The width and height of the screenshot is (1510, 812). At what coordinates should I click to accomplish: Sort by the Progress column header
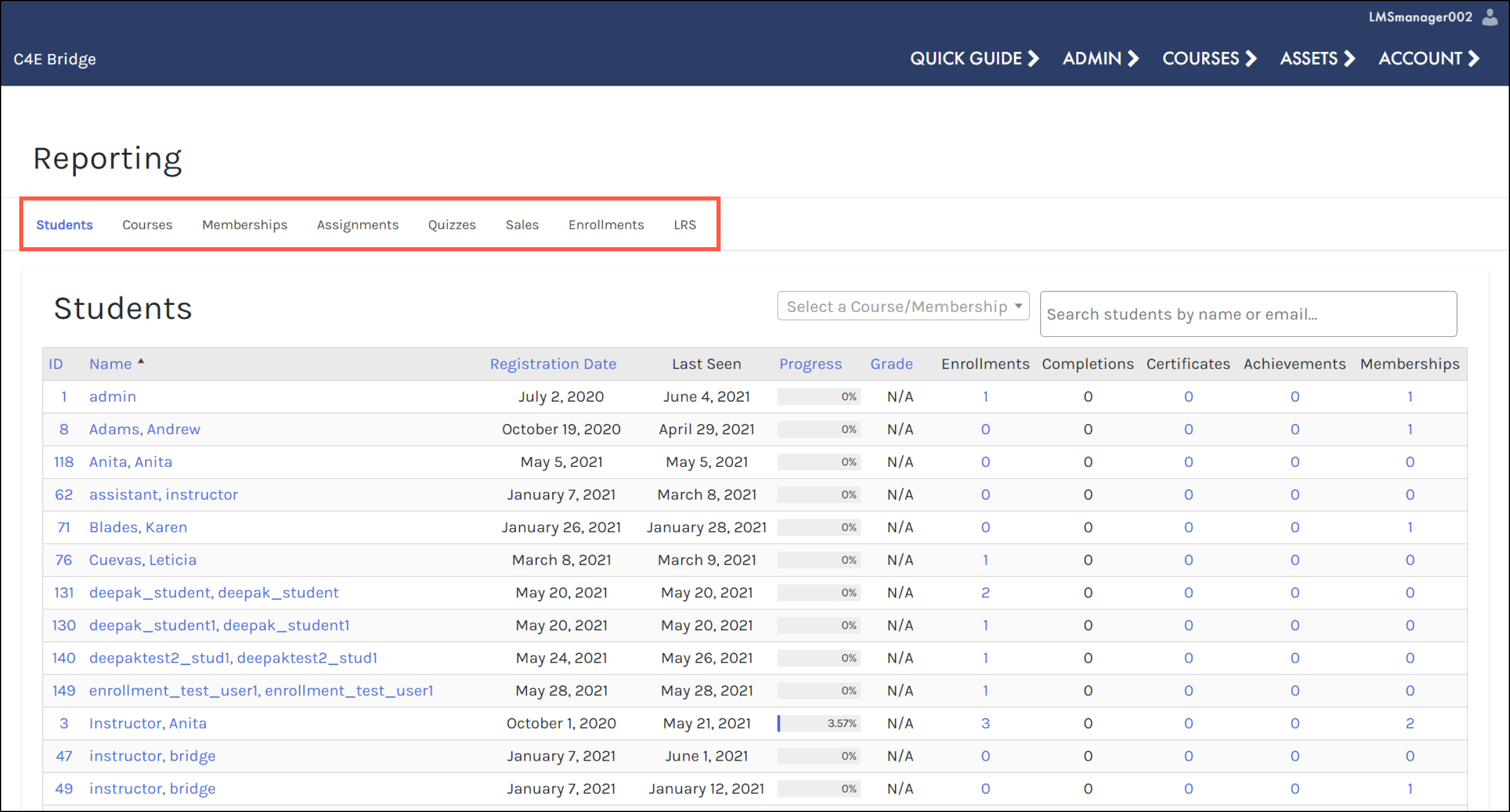(810, 364)
